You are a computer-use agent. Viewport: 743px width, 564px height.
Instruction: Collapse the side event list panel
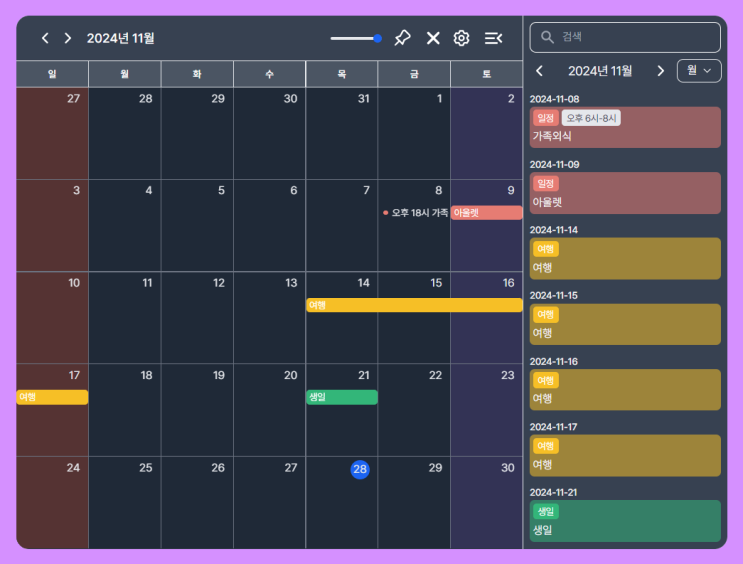pyautogui.click(x=493, y=38)
